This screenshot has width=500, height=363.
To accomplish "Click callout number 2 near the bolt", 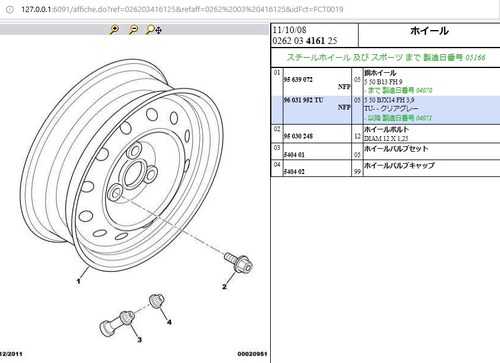I will point(224,286).
